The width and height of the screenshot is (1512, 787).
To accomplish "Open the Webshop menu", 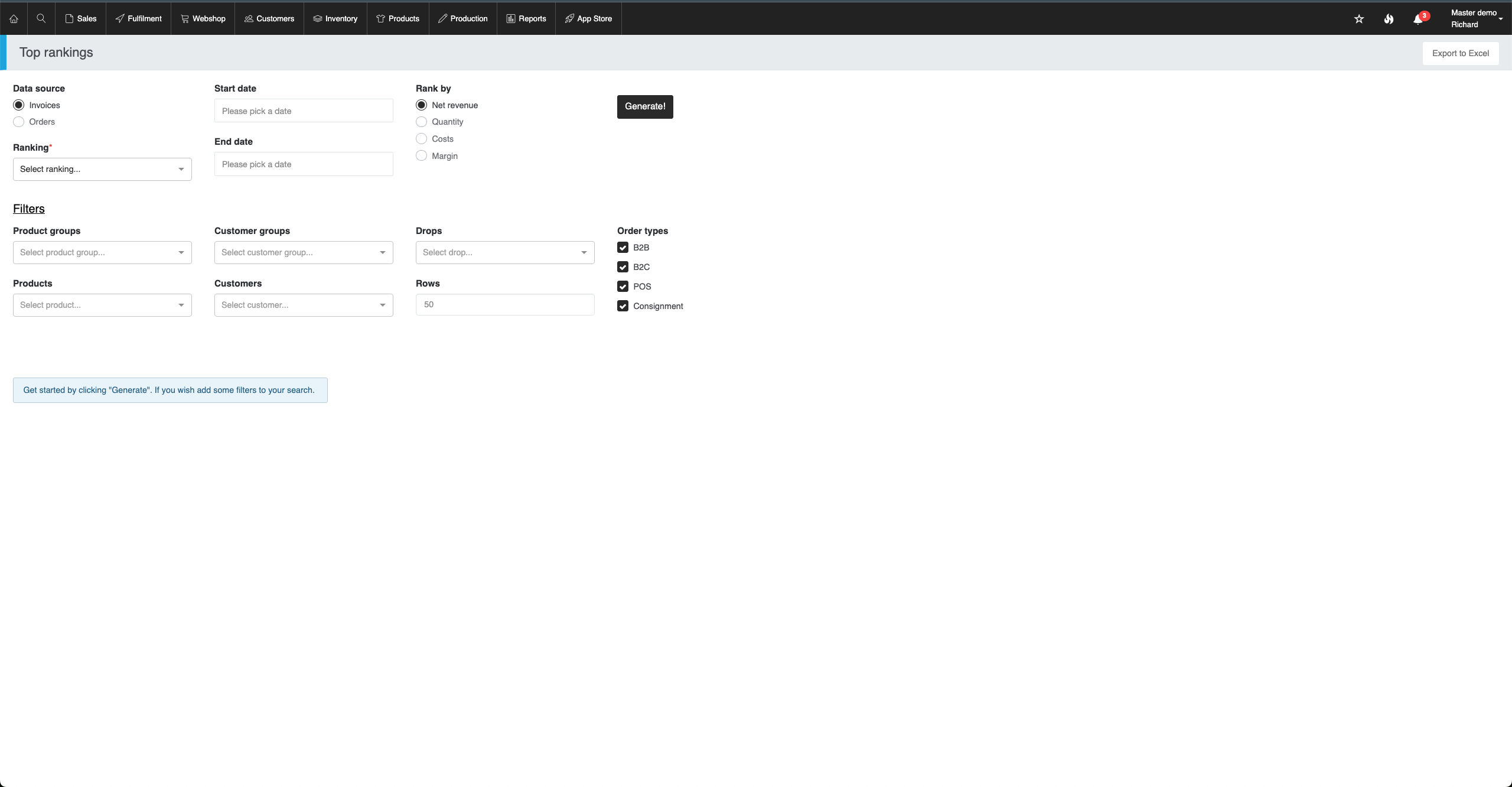I will [x=203, y=19].
